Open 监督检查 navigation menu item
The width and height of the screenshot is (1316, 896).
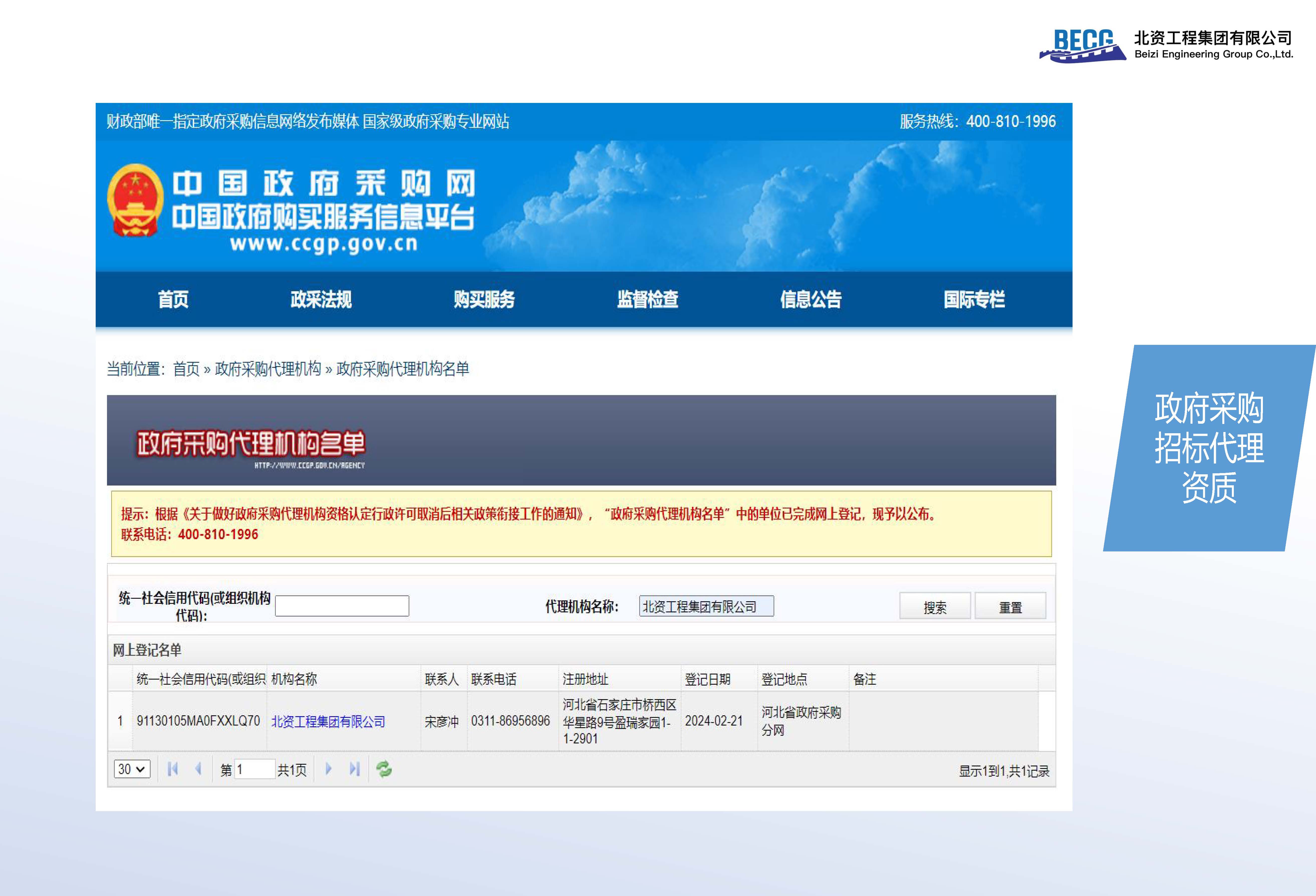tap(647, 300)
